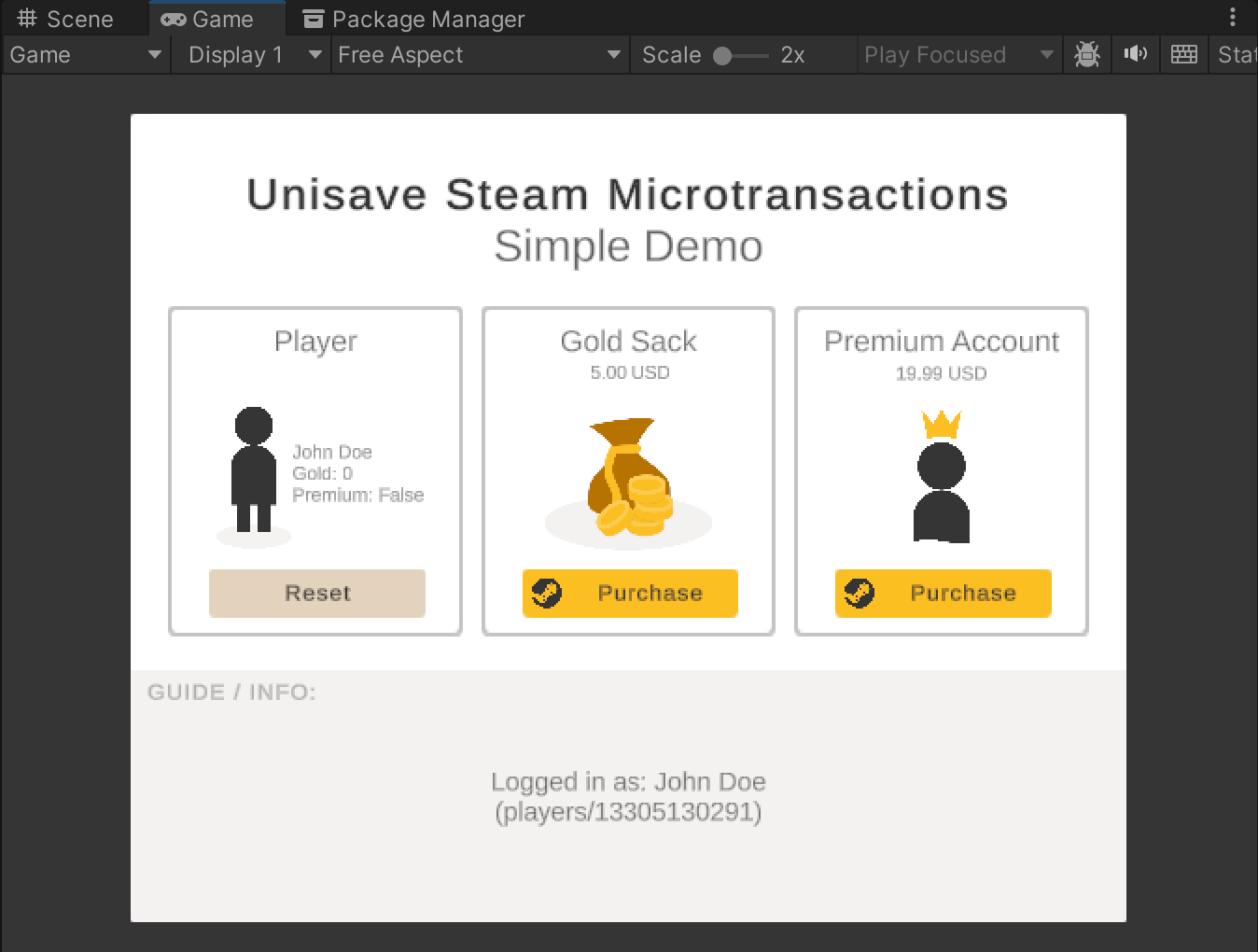Open the Package Manager tab
1258x952 pixels.
pos(414,19)
